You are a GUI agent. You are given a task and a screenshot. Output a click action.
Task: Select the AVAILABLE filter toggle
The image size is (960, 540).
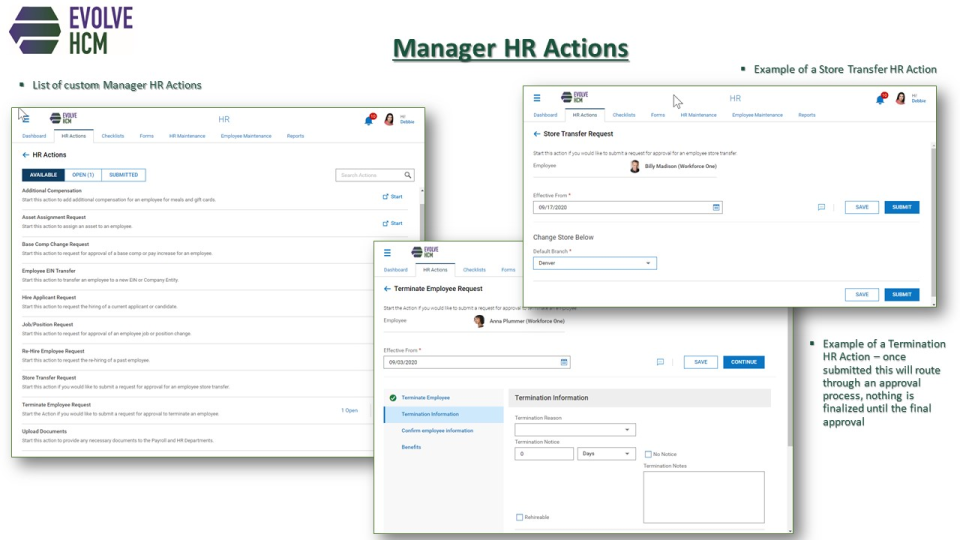43,175
